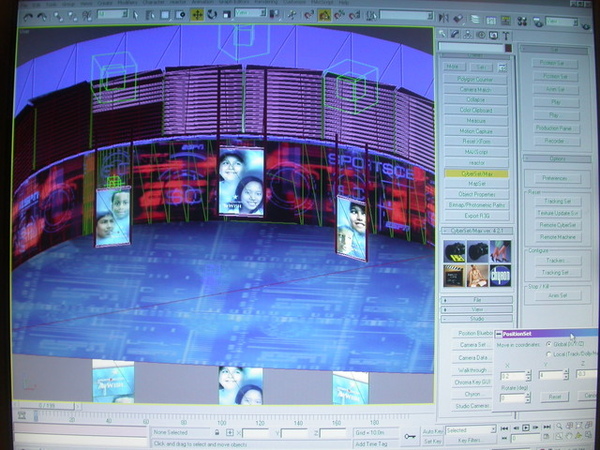Collapse the CyberSet/Max version rollout header
The height and width of the screenshot is (450, 600).
(x=477, y=231)
